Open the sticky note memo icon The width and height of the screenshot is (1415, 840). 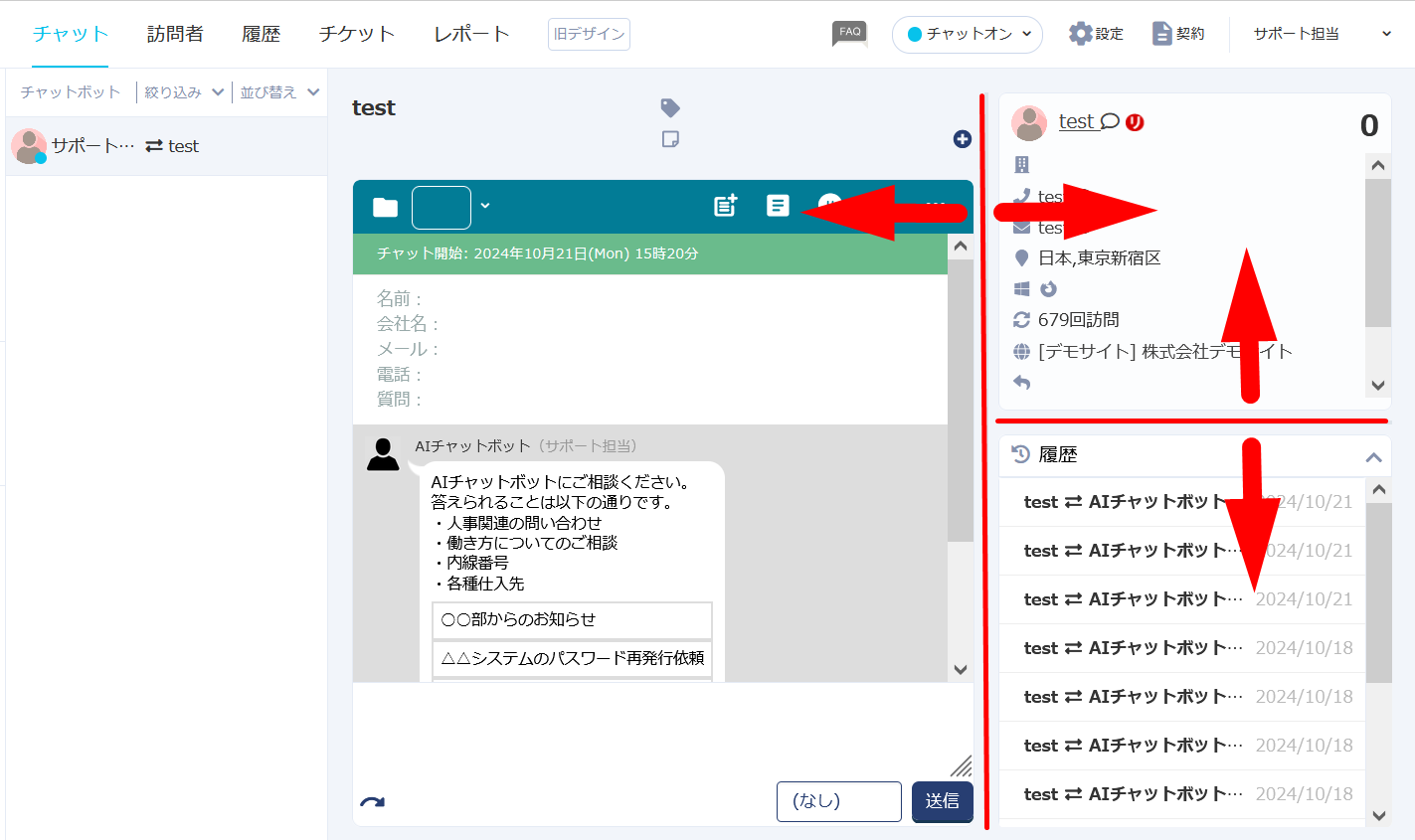670,139
